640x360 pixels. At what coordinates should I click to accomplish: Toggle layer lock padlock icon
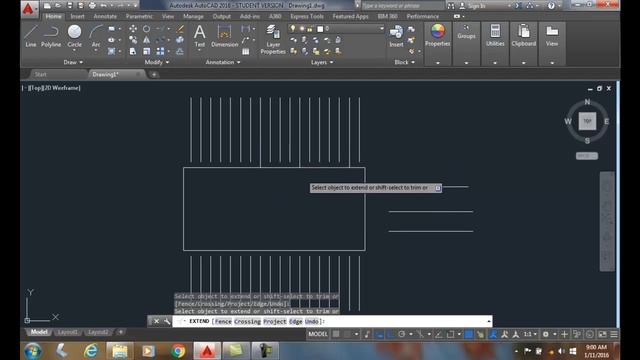tap(310, 29)
